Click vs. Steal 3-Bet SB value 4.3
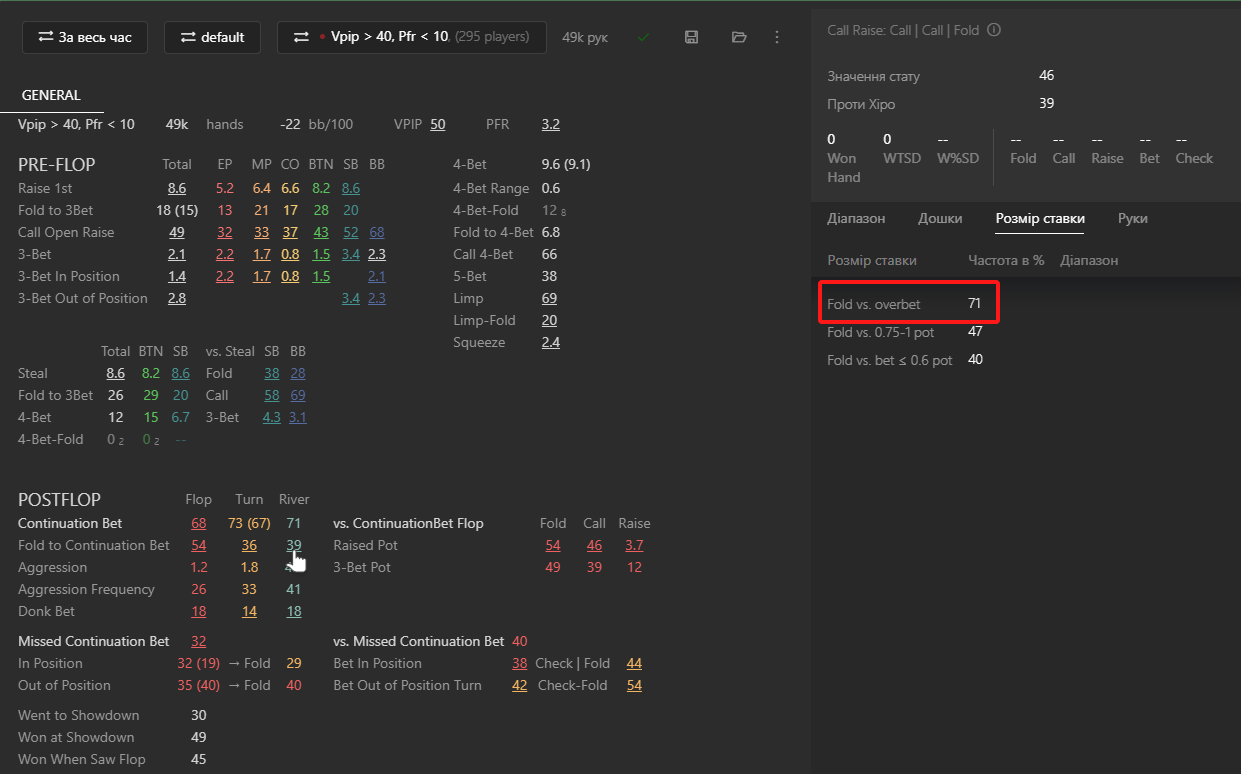Image resolution: width=1241 pixels, height=774 pixels. (271, 417)
